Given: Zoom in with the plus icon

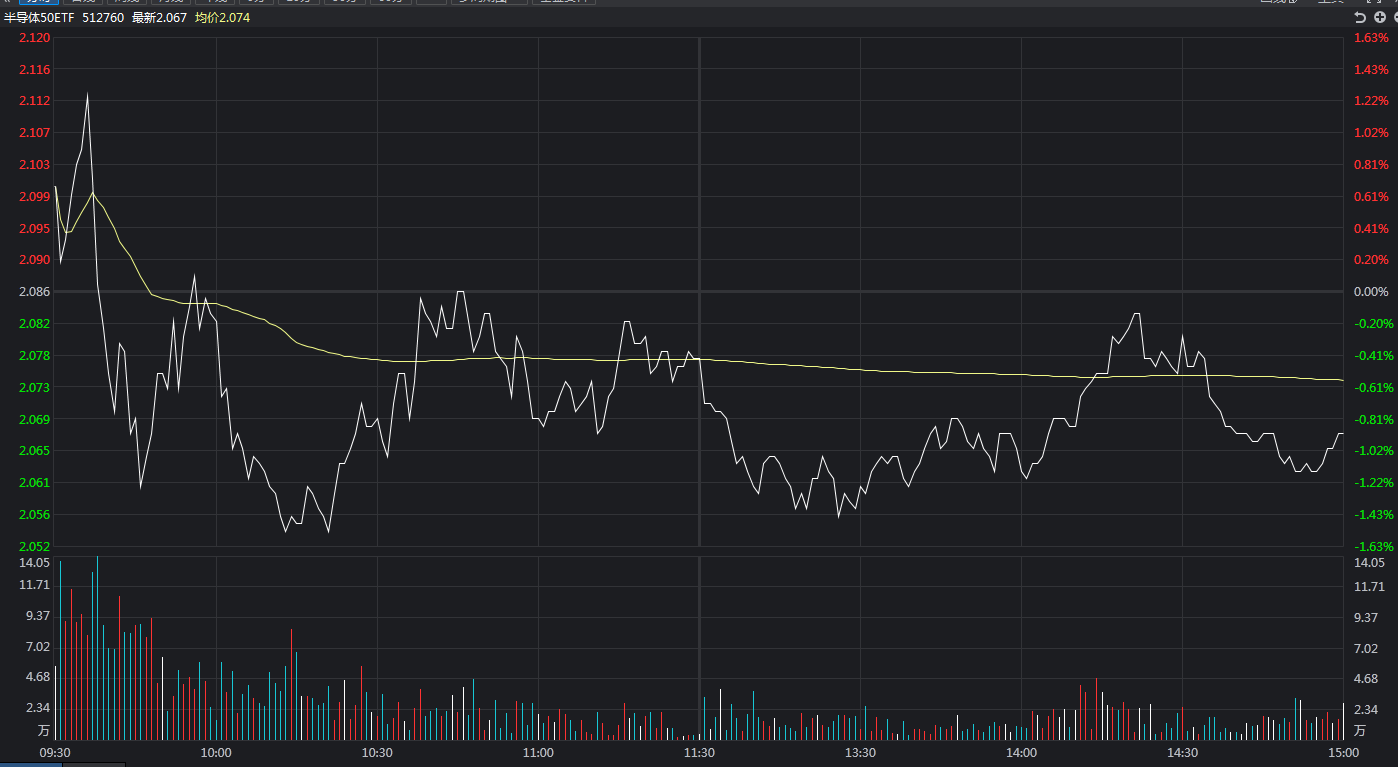Looking at the screenshot, I should [1379, 18].
